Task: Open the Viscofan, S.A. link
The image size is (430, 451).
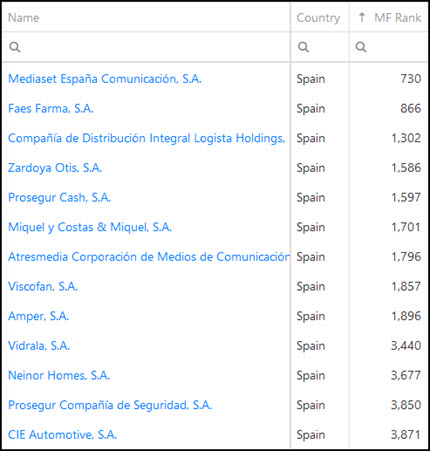Action: point(43,287)
